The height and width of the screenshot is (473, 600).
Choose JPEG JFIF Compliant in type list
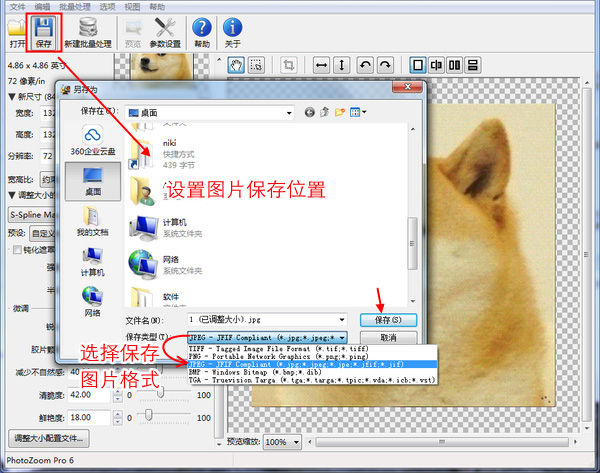(312, 364)
